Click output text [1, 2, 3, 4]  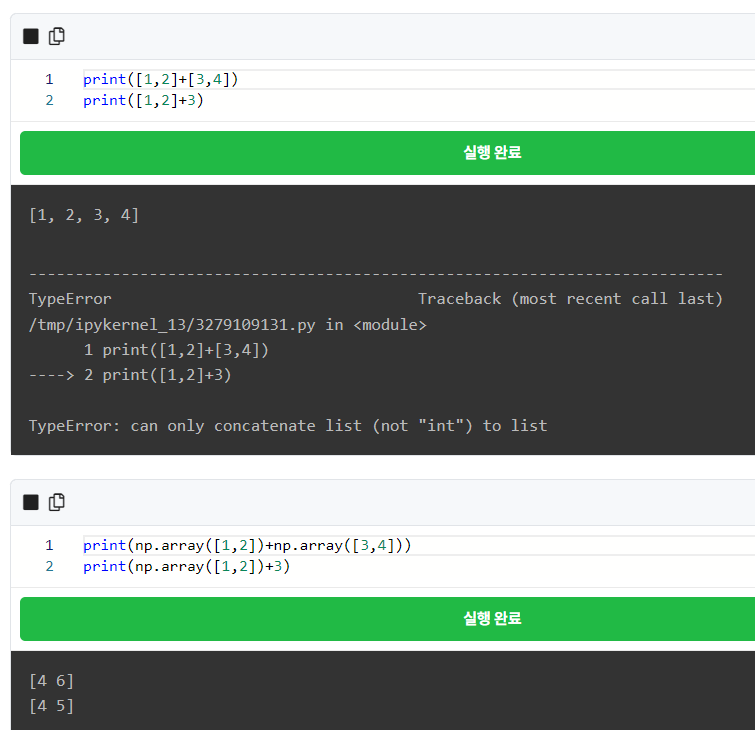click(x=84, y=215)
